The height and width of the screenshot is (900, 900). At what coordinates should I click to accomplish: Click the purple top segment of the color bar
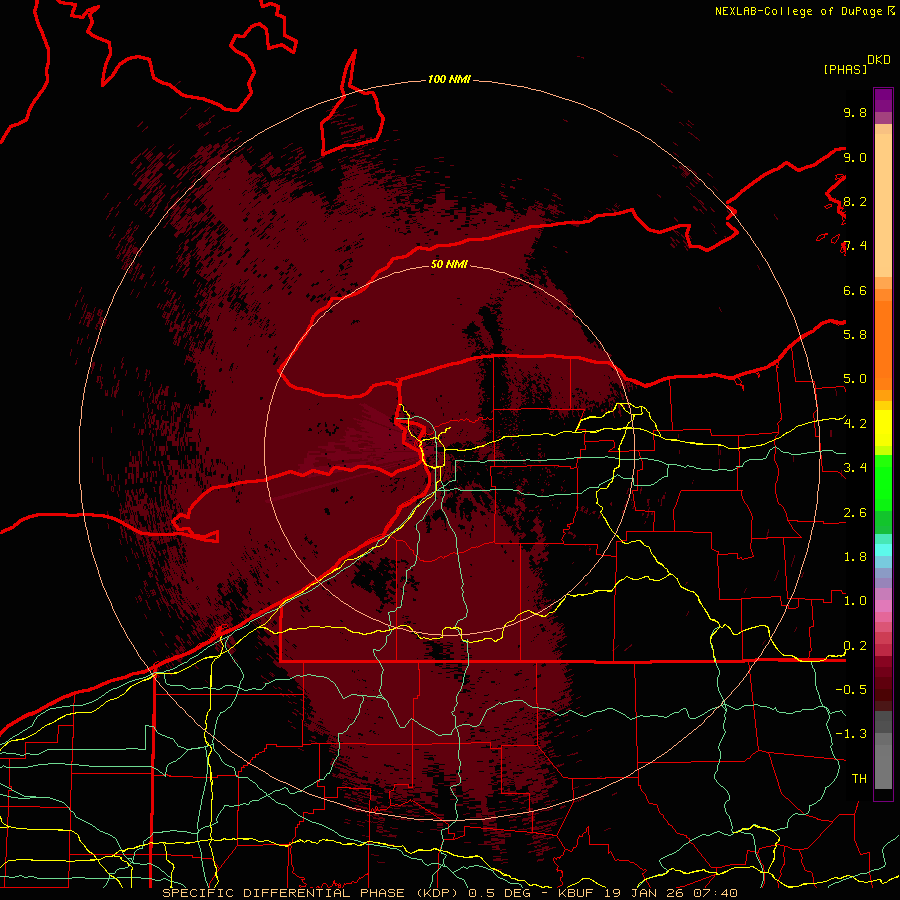(x=883, y=100)
